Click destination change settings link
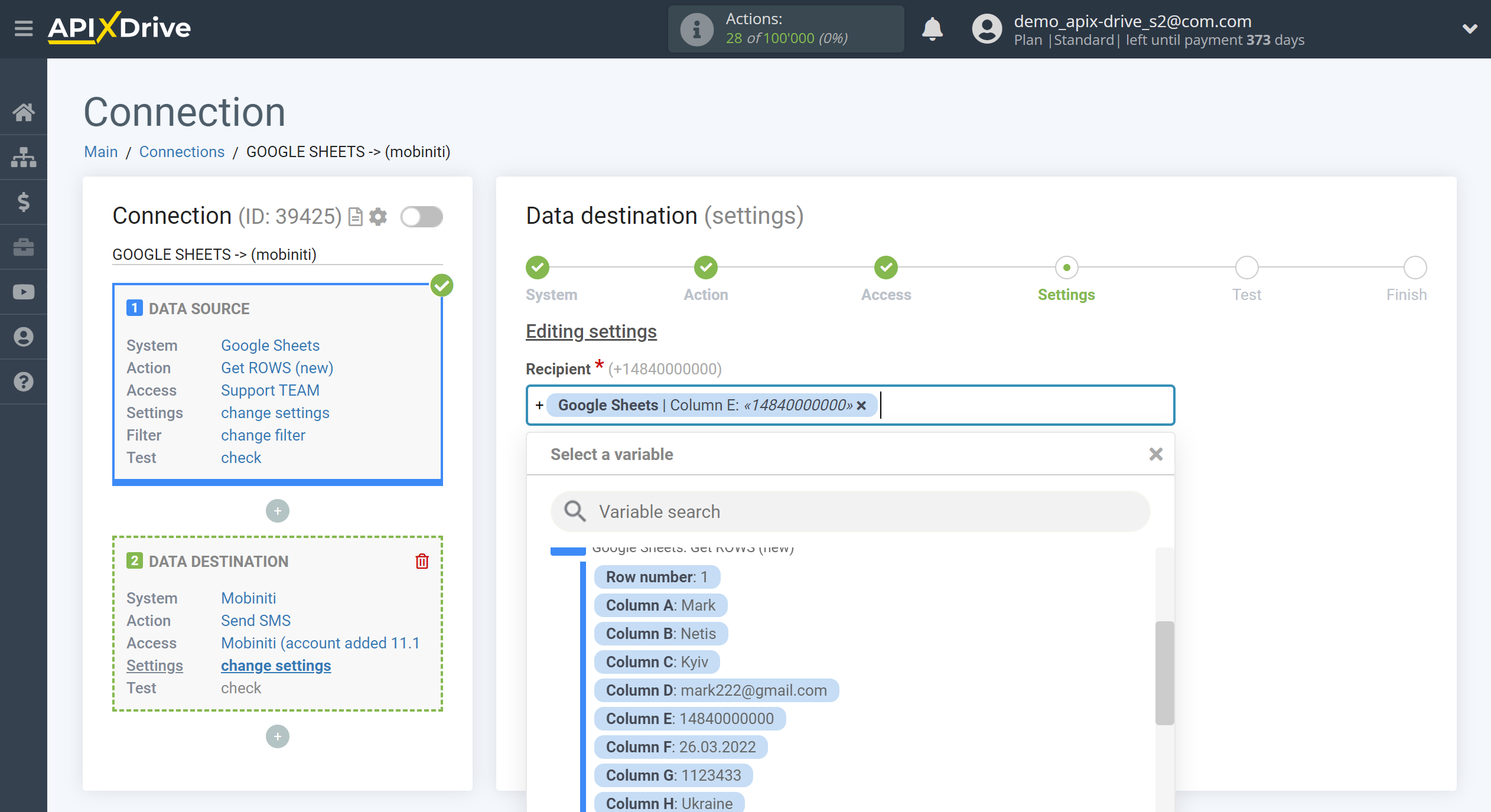Viewport: 1491px width, 812px height. coord(276,666)
